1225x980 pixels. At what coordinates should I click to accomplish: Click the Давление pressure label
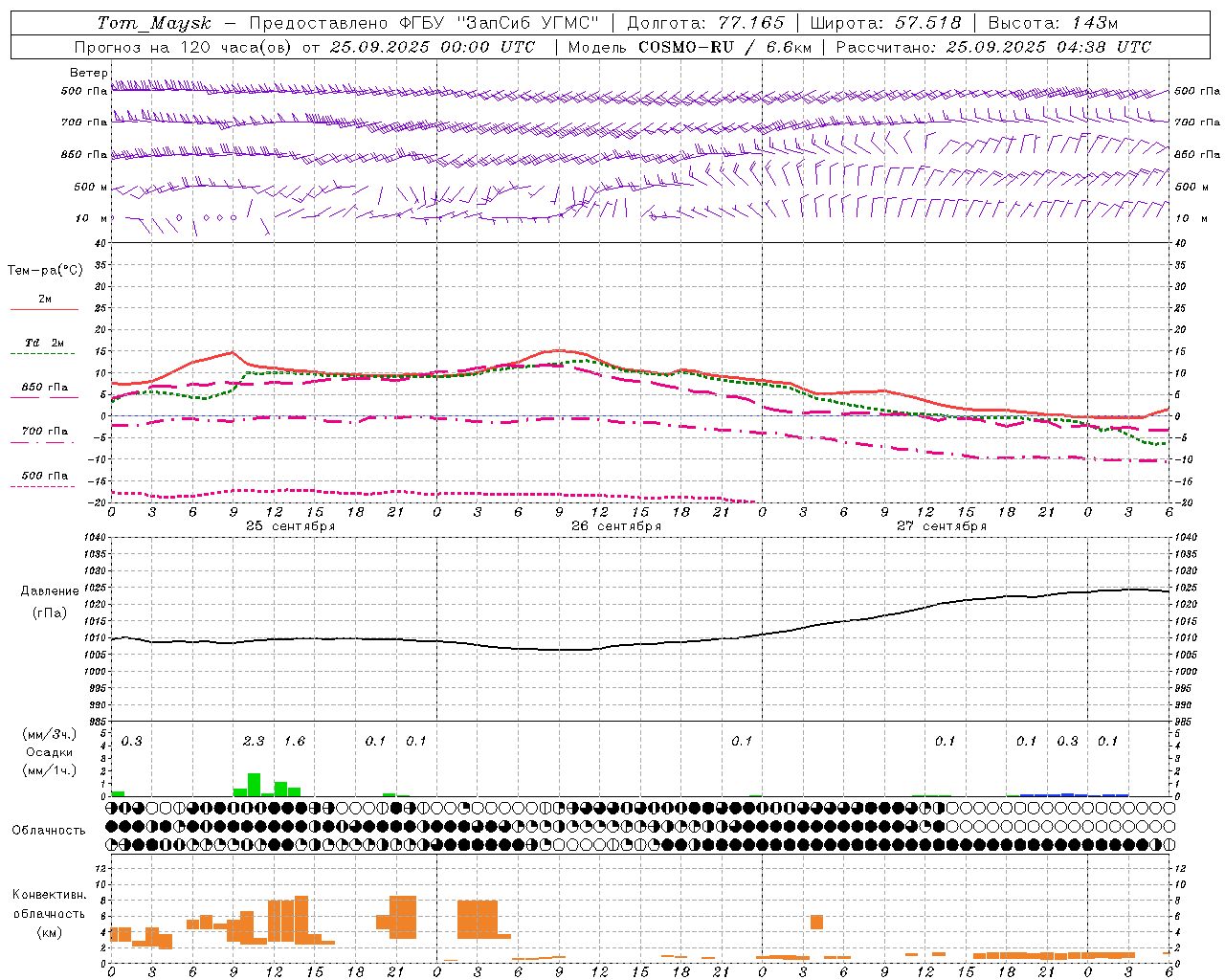pos(50,591)
